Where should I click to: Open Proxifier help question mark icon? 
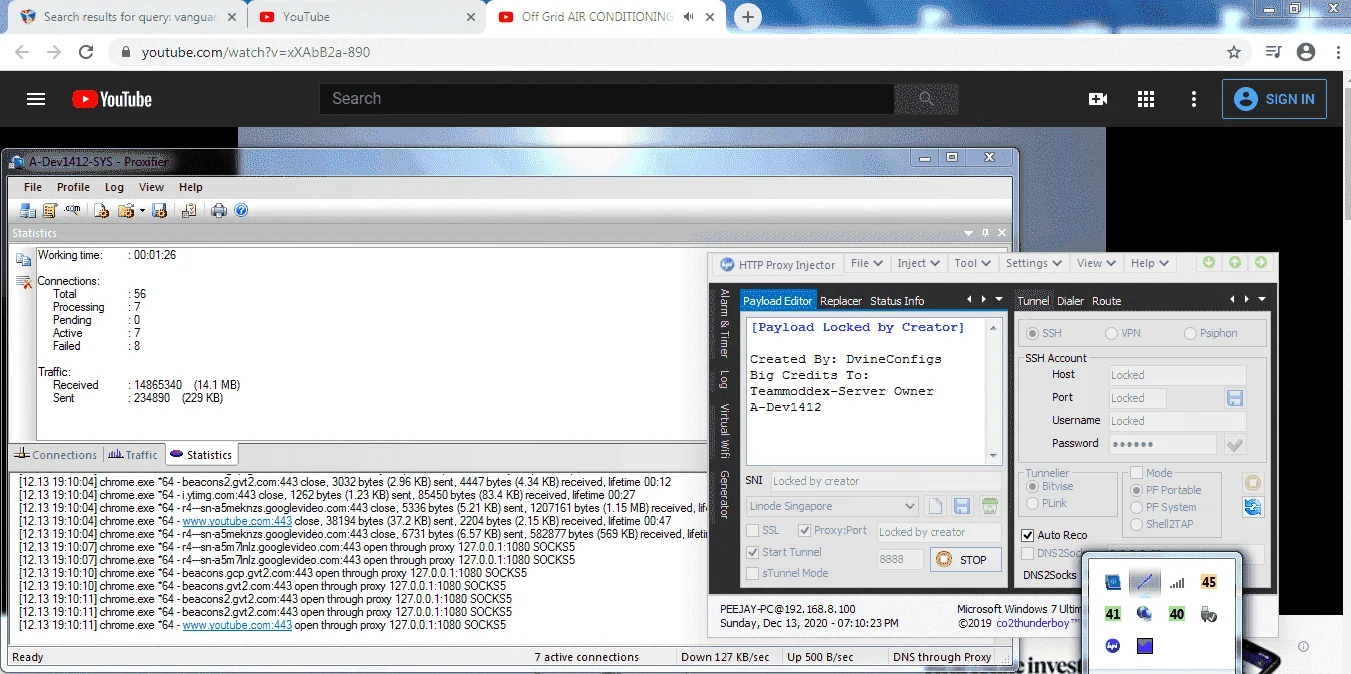click(x=240, y=210)
